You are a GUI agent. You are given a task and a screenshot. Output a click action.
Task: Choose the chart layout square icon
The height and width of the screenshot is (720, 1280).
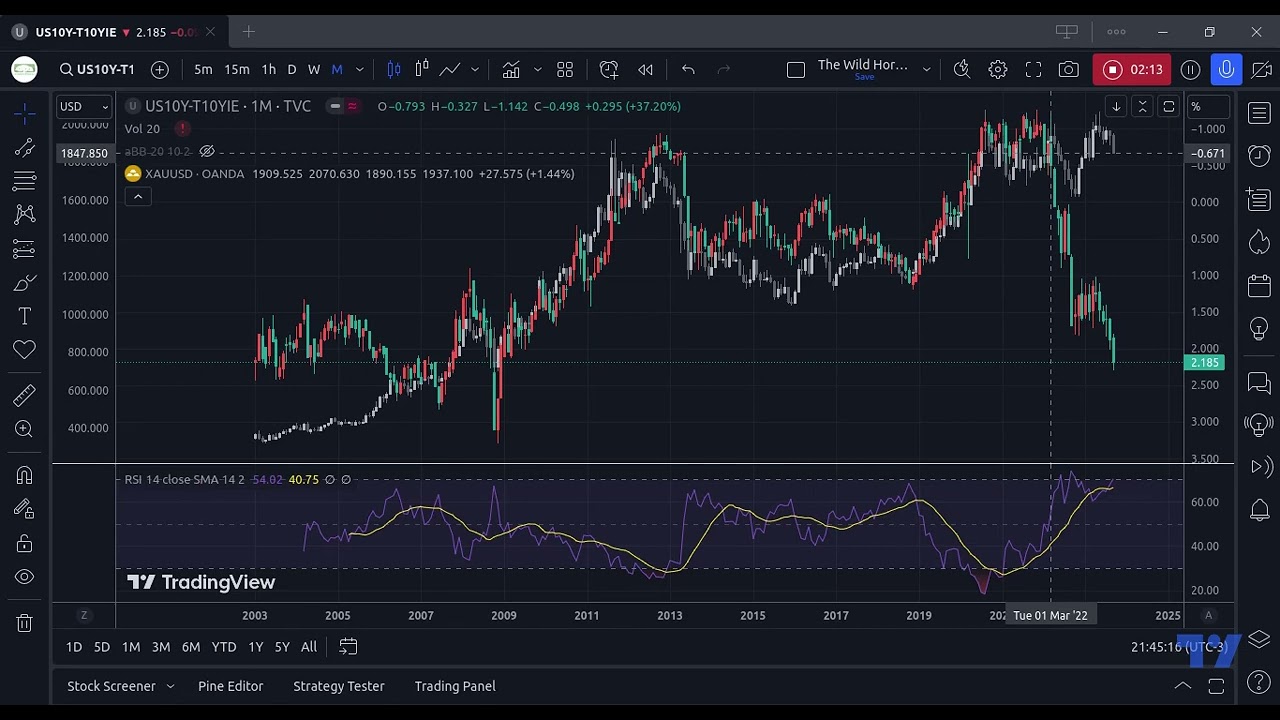[796, 69]
